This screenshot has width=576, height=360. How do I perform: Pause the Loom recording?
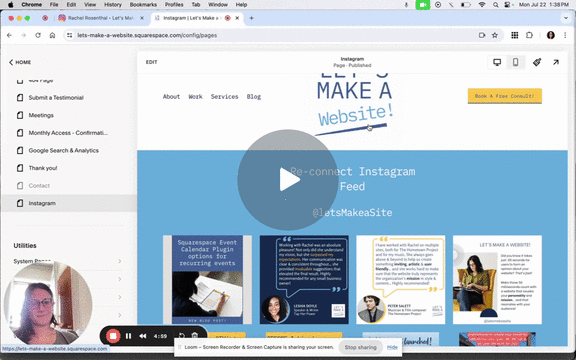click(x=128, y=336)
